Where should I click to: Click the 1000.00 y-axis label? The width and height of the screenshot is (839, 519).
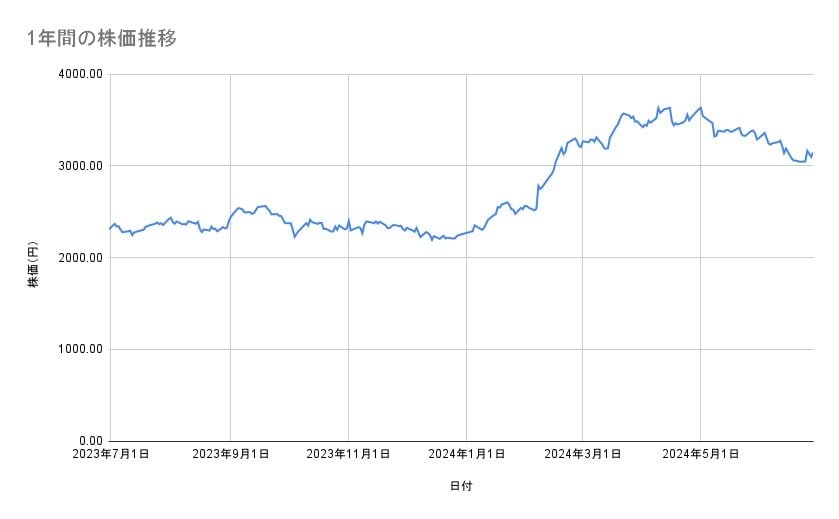[78, 349]
